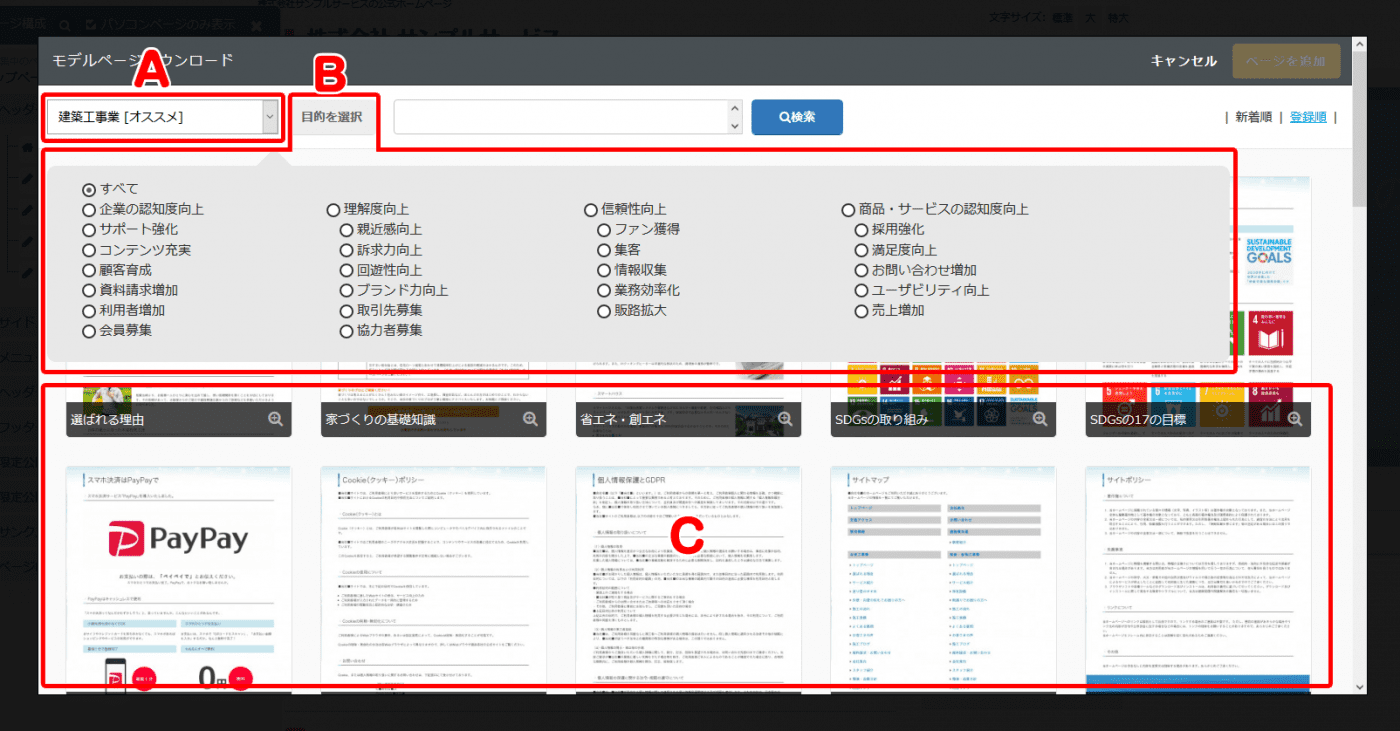The image size is (1400, 731).
Task: Select コンテンツ充実 radio button
Action: [89, 250]
